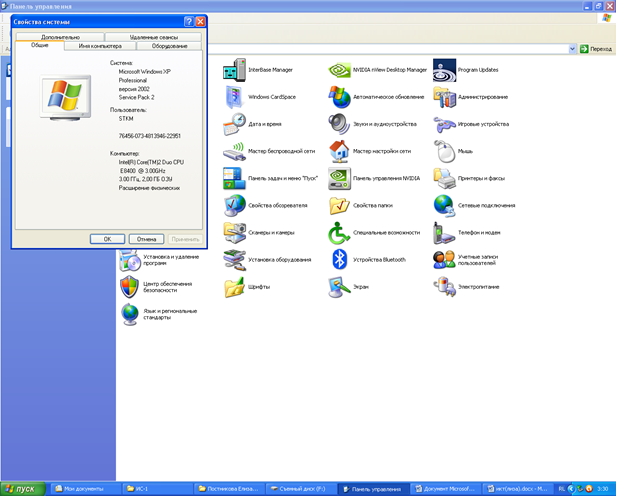The image size is (617, 497).
Task: Confirm system properties with OK
Action: click(107, 239)
